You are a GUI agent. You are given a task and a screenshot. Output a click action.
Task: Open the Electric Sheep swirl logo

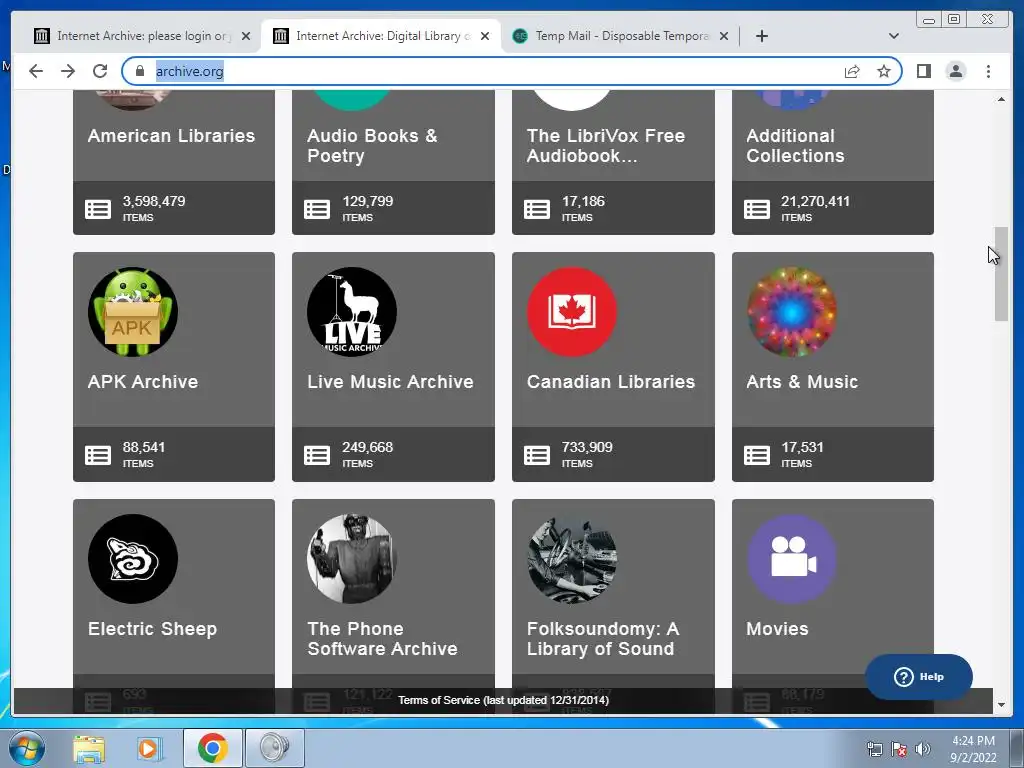[x=133, y=558]
